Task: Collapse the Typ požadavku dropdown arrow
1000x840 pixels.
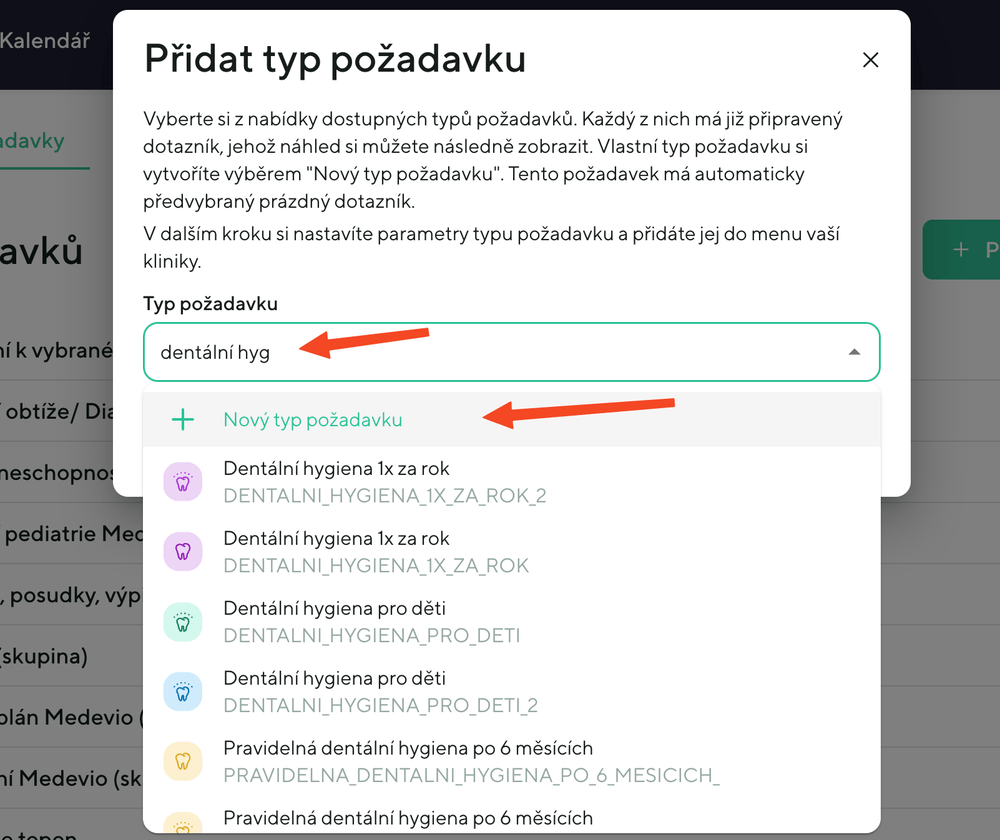Action: coord(853,352)
